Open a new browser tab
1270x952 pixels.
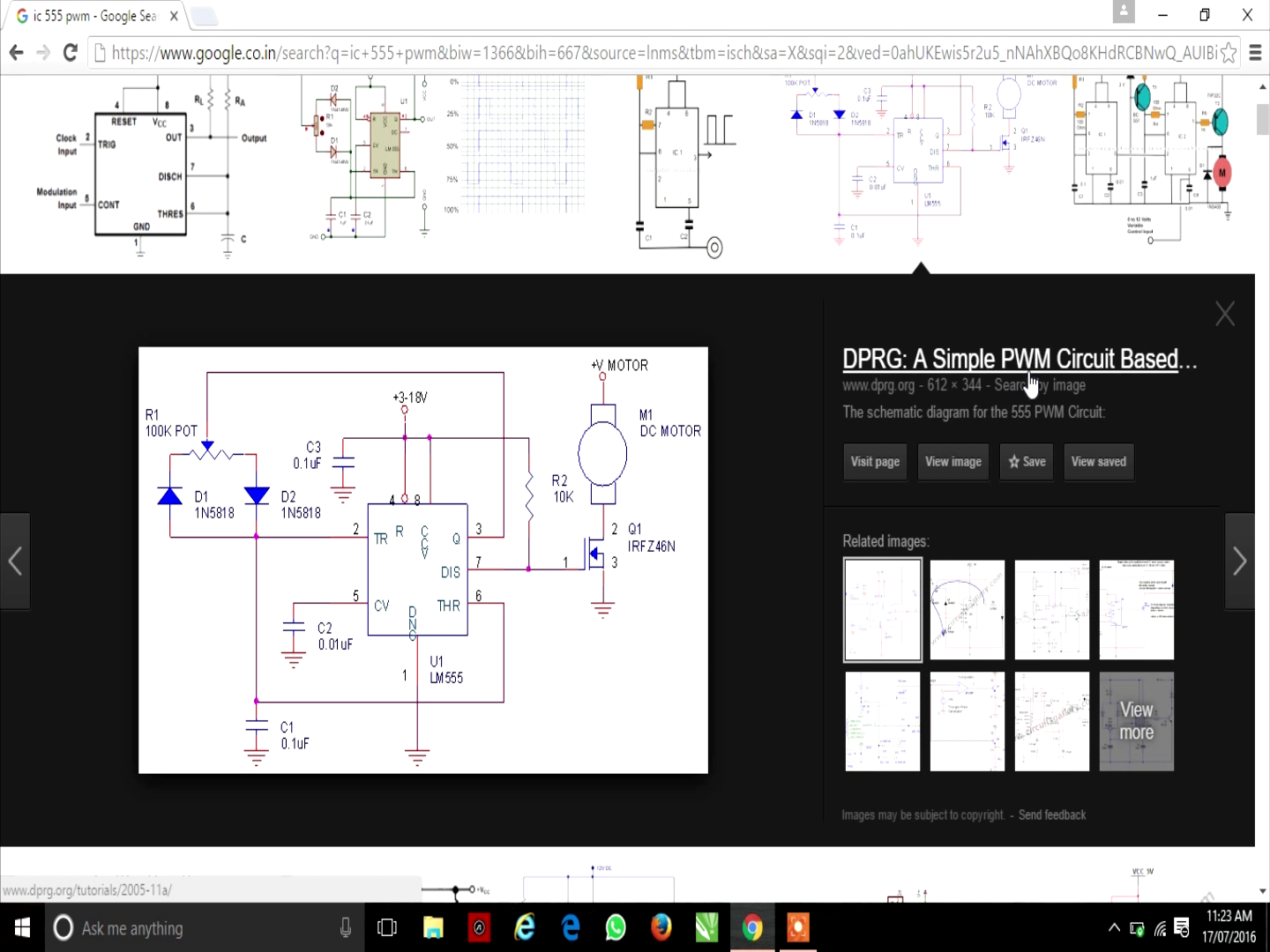pyautogui.click(x=204, y=15)
